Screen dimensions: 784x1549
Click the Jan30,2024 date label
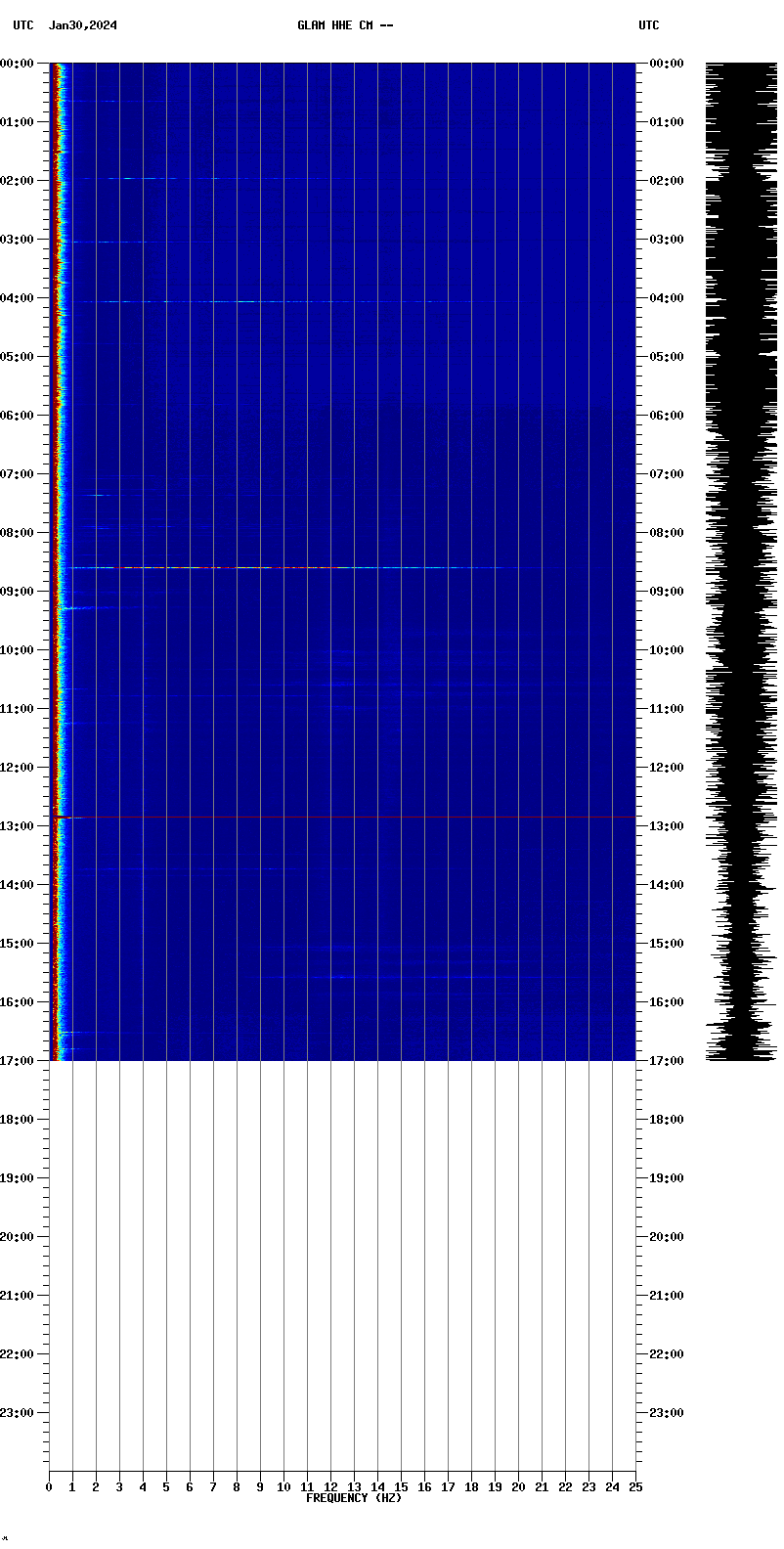point(83,25)
